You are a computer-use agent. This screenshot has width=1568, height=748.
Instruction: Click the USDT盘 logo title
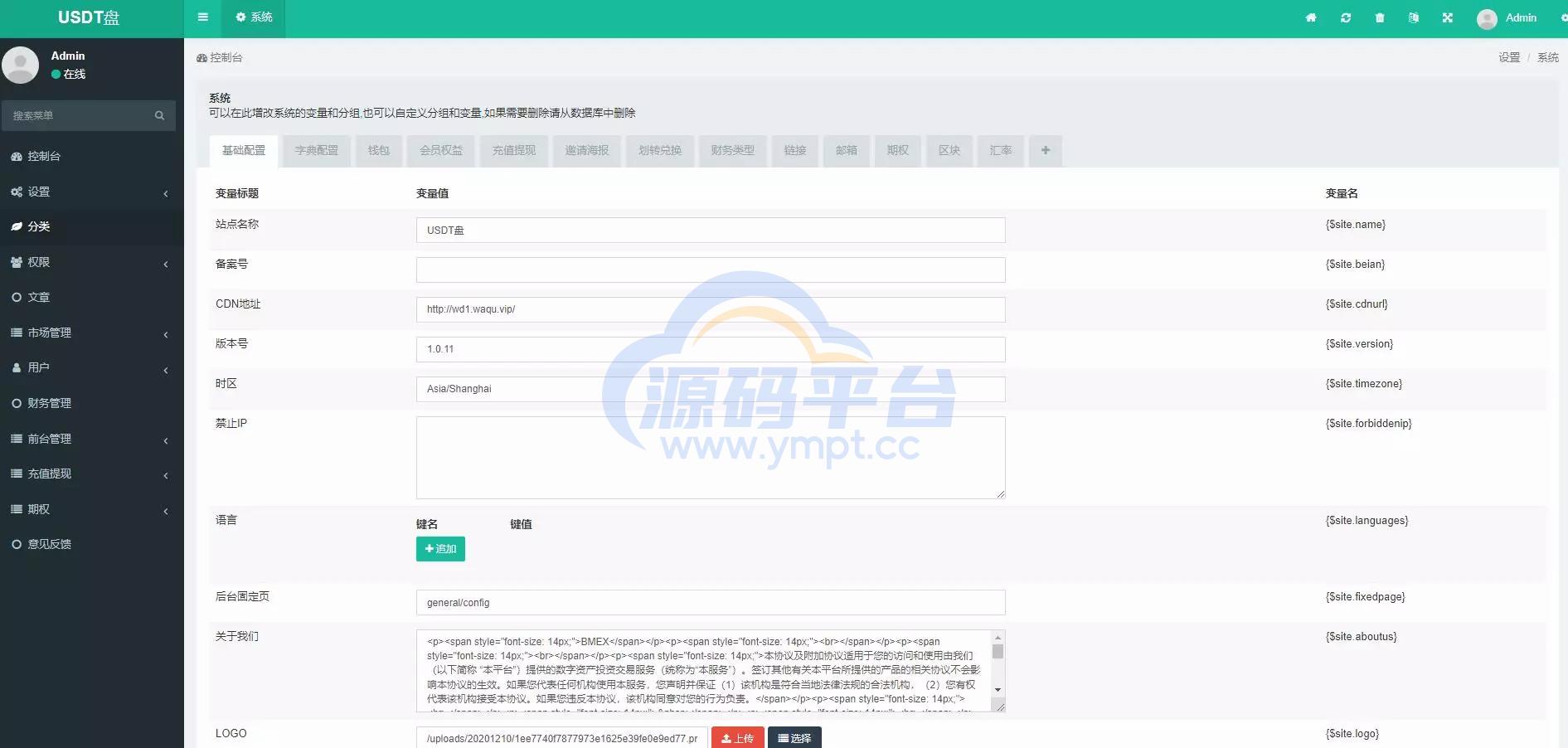tap(89, 17)
